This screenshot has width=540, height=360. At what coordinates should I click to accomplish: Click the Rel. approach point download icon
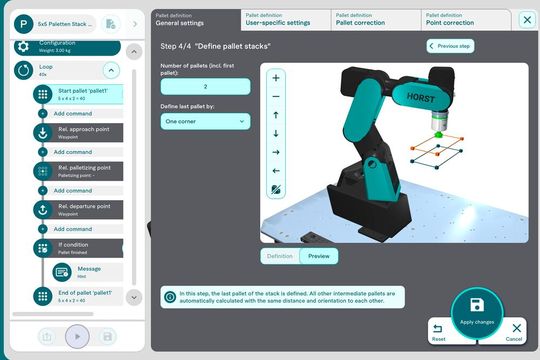43,133
